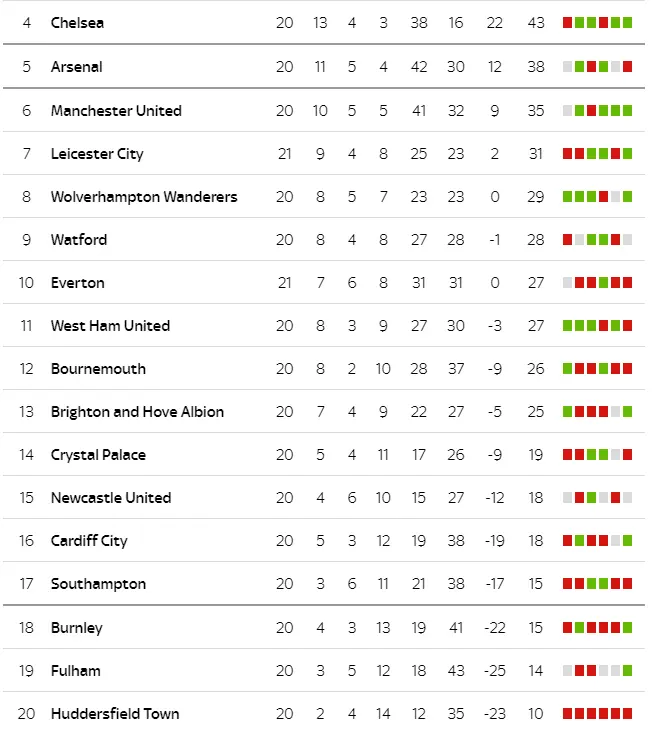Viewport: 653px width, 744px height.
Task: Click Southampton team name
Action: click(x=98, y=583)
